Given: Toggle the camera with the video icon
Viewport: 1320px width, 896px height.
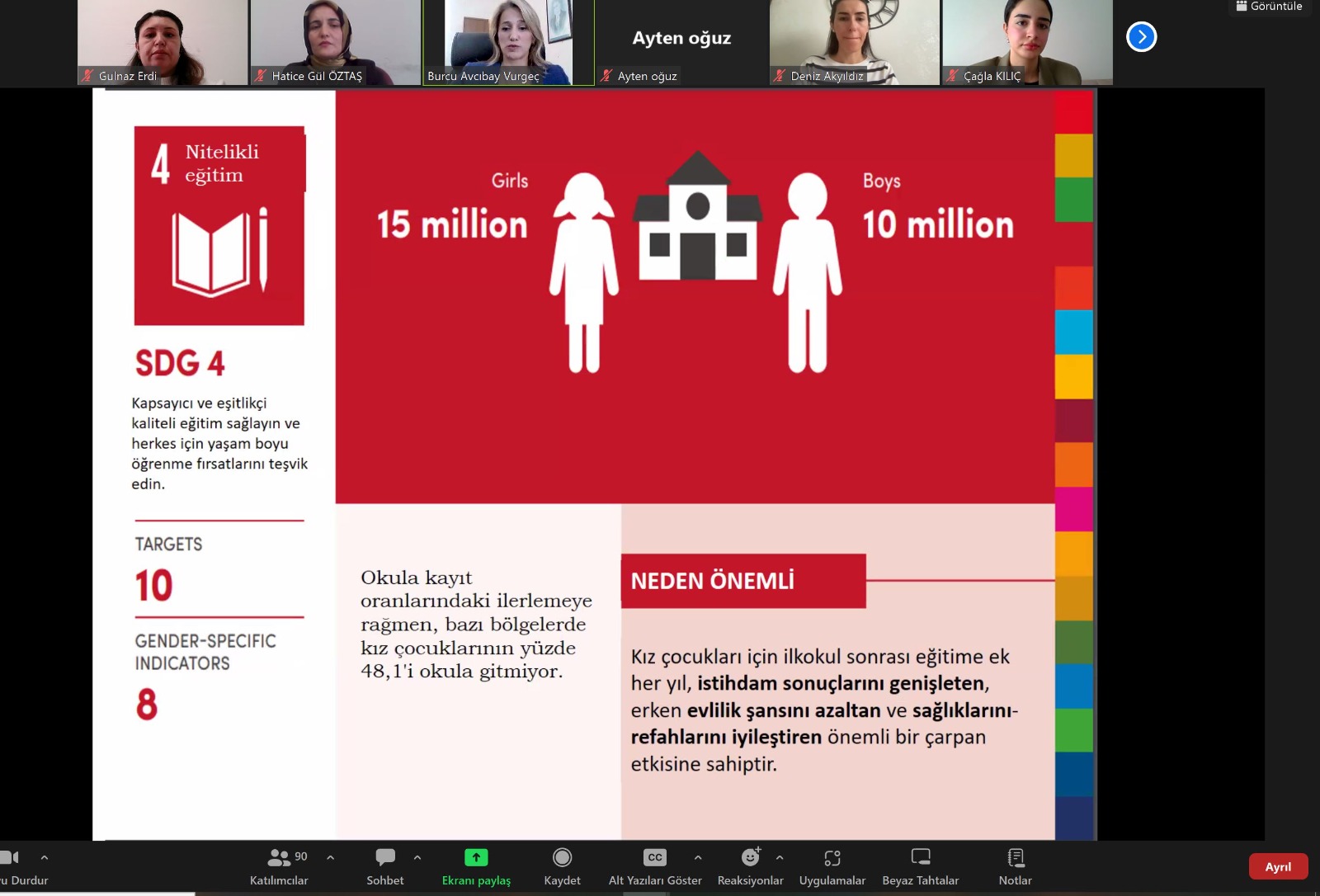Looking at the screenshot, I should (x=10, y=858).
